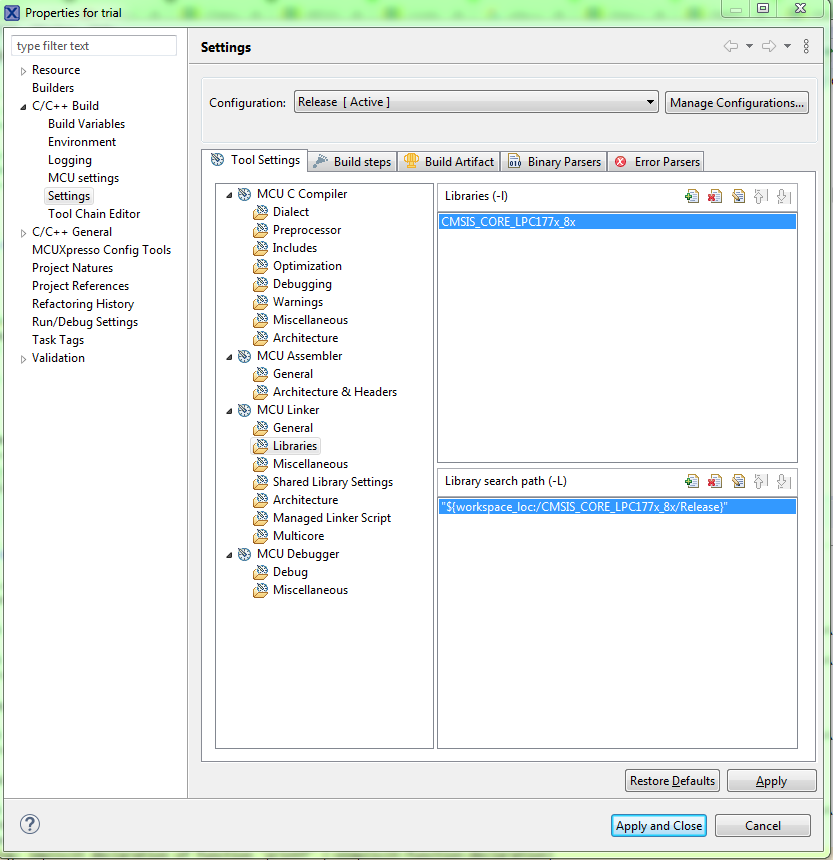Expand the Validation tree node
Viewport: 833px width, 860px height.
(x=23, y=359)
